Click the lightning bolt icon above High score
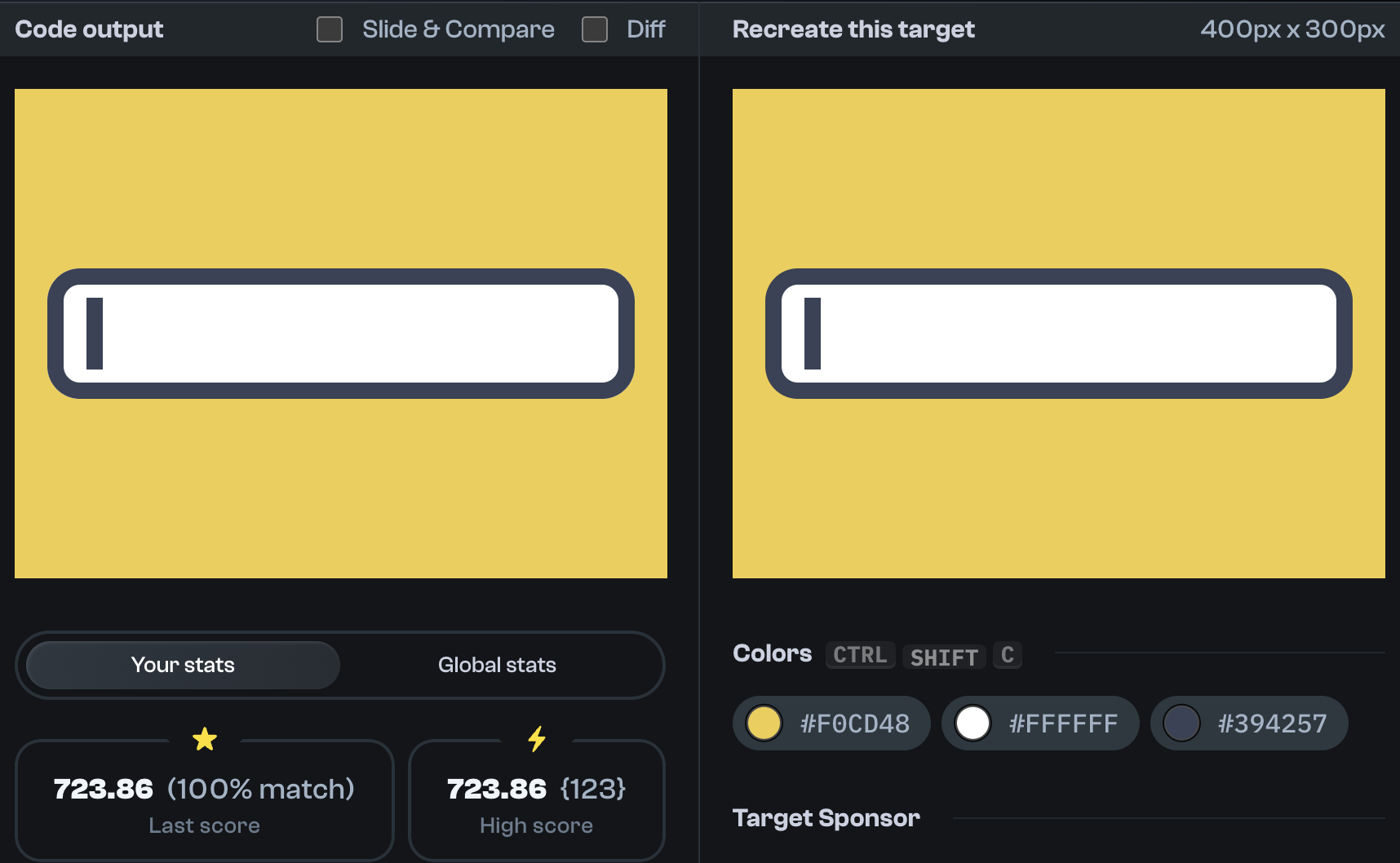Viewport: 1400px width, 863px height. [x=536, y=739]
